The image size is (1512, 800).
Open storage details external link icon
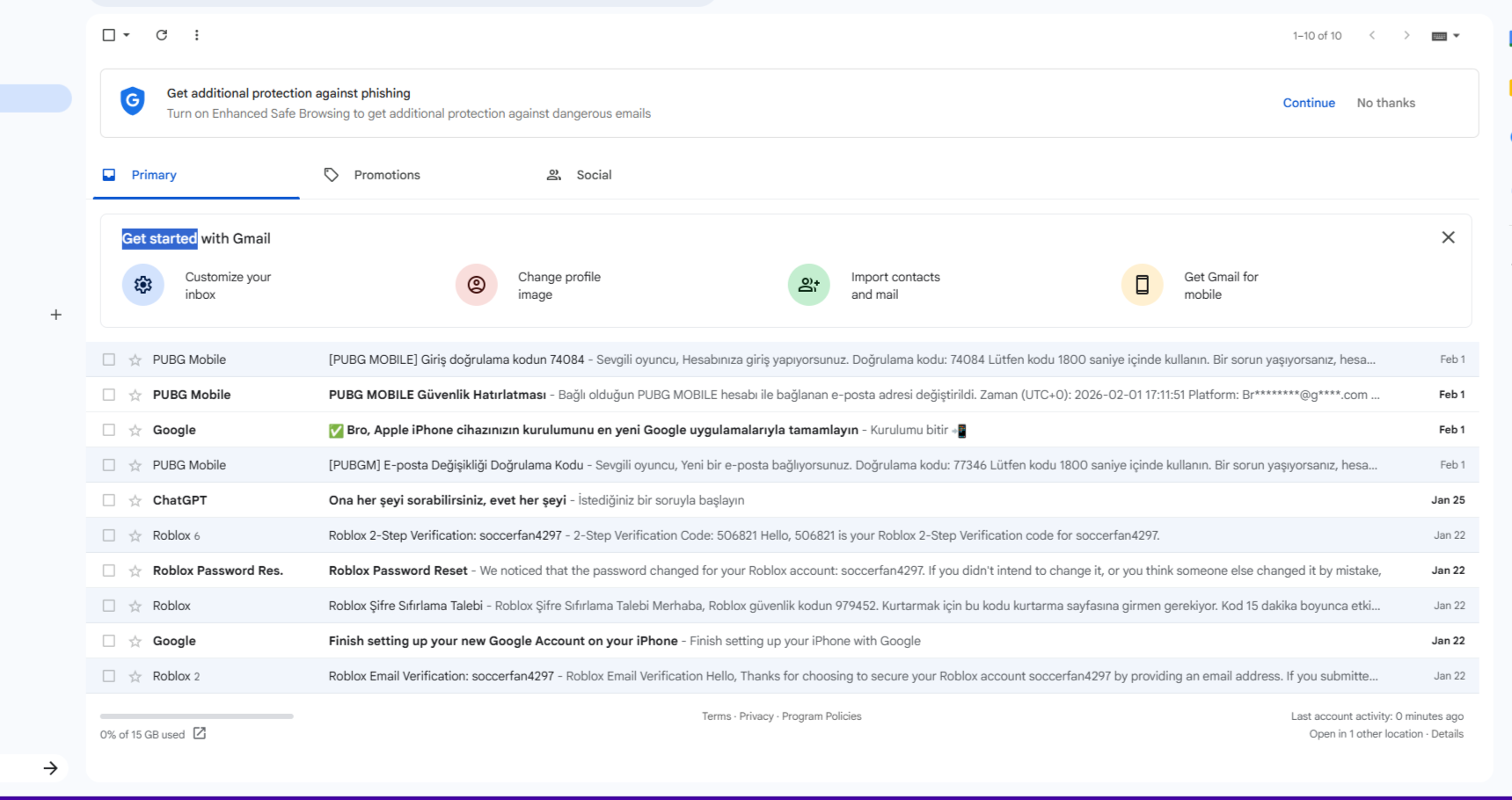click(200, 733)
